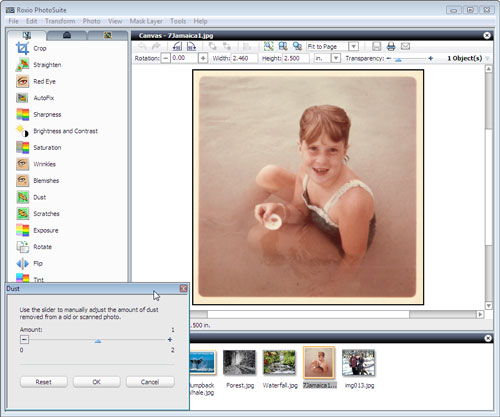Choose the Red Eye fix
The width and height of the screenshot is (500, 417).
pyautogui.click(x=36, y=81)
